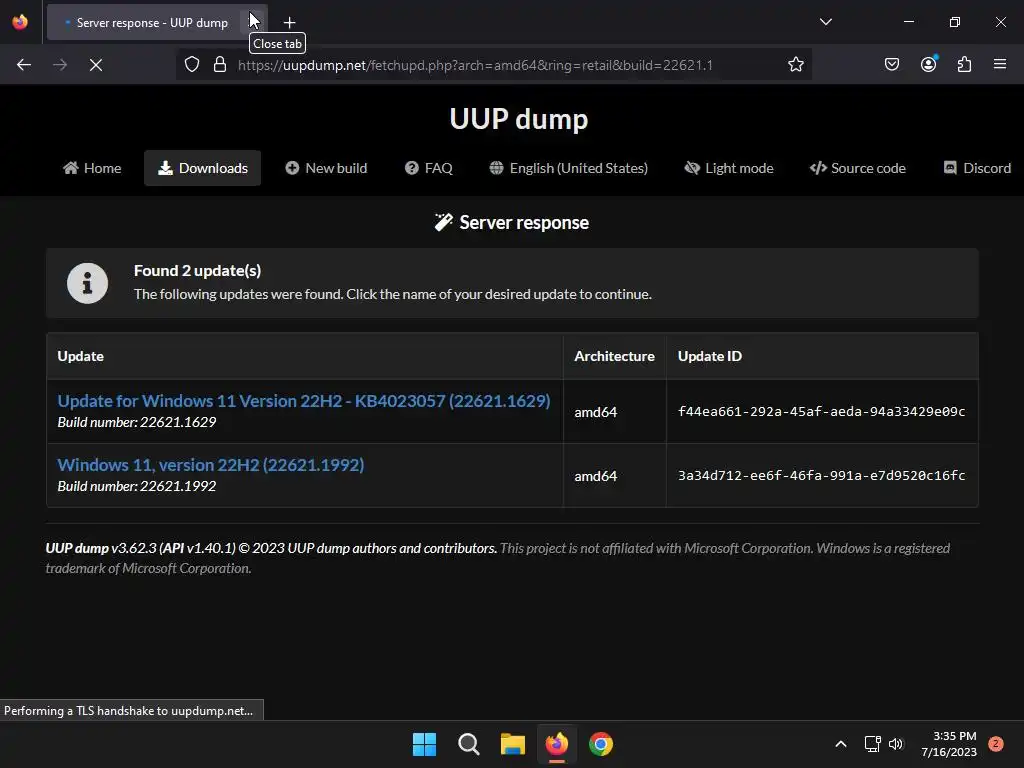Go to Home in site navigation
This screenshot has width=1024, height=768.
click(x=92, y=168)
